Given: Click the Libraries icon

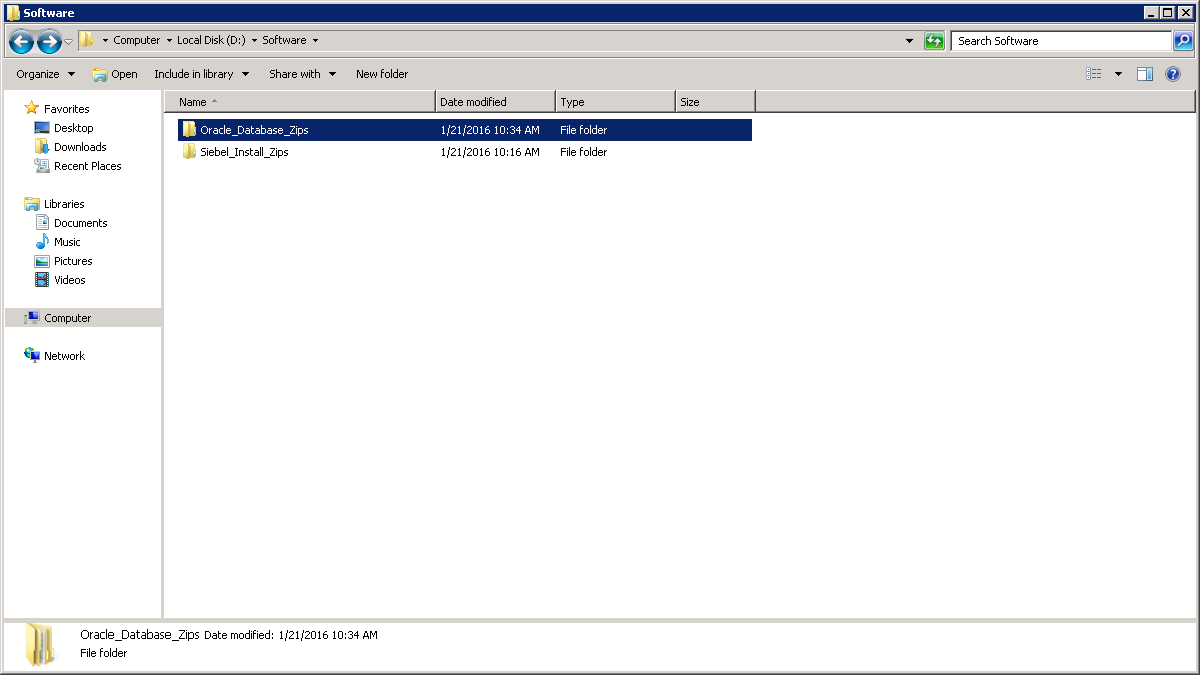Looking at the screenshot, I should click(x=32, y=204).
